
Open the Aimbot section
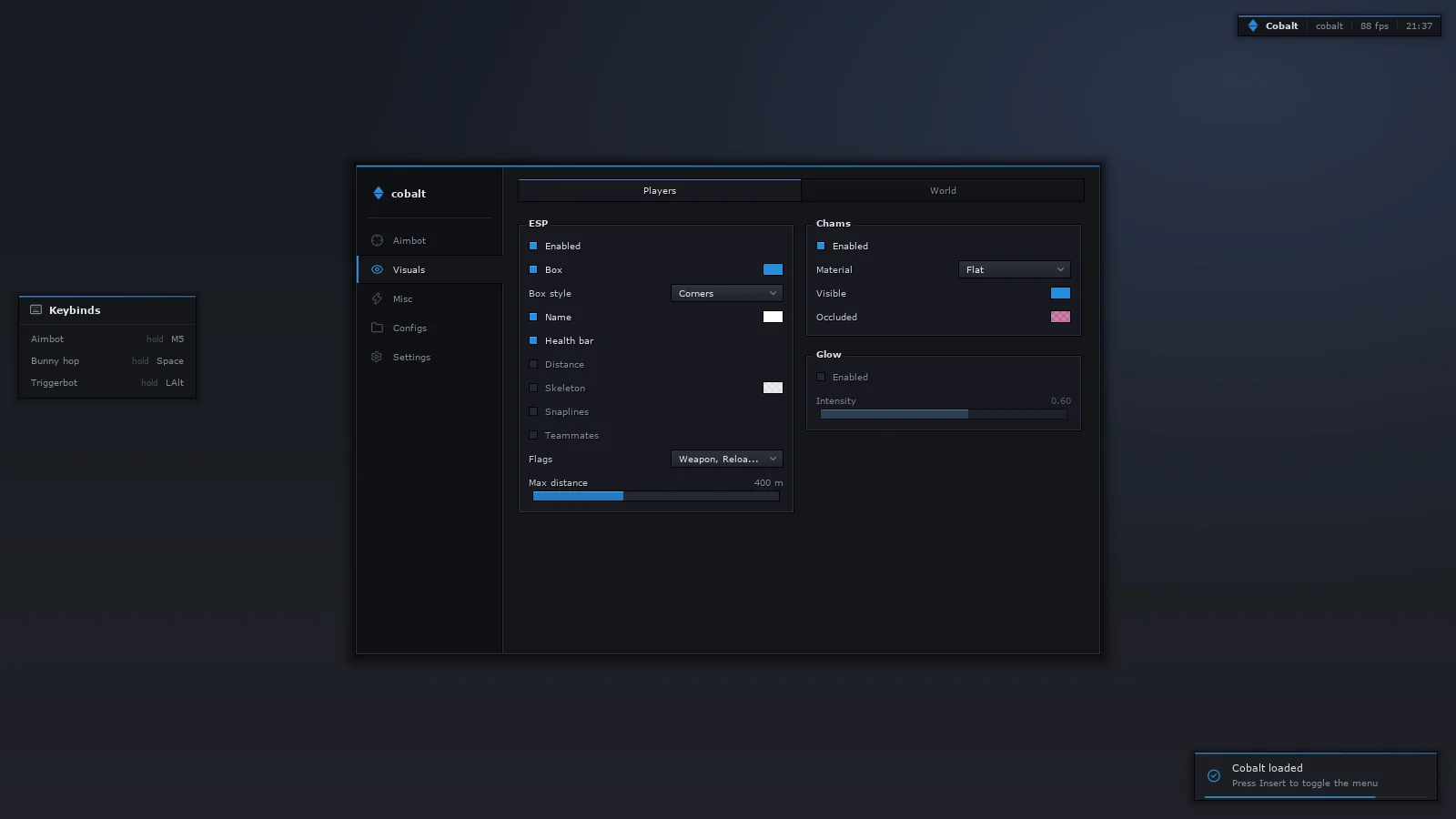(x=430, y=240)
